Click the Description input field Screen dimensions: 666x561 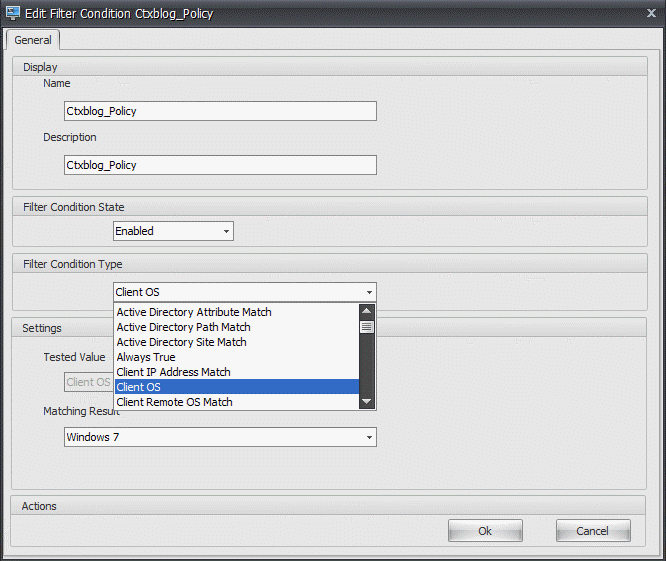coord(220,165)
